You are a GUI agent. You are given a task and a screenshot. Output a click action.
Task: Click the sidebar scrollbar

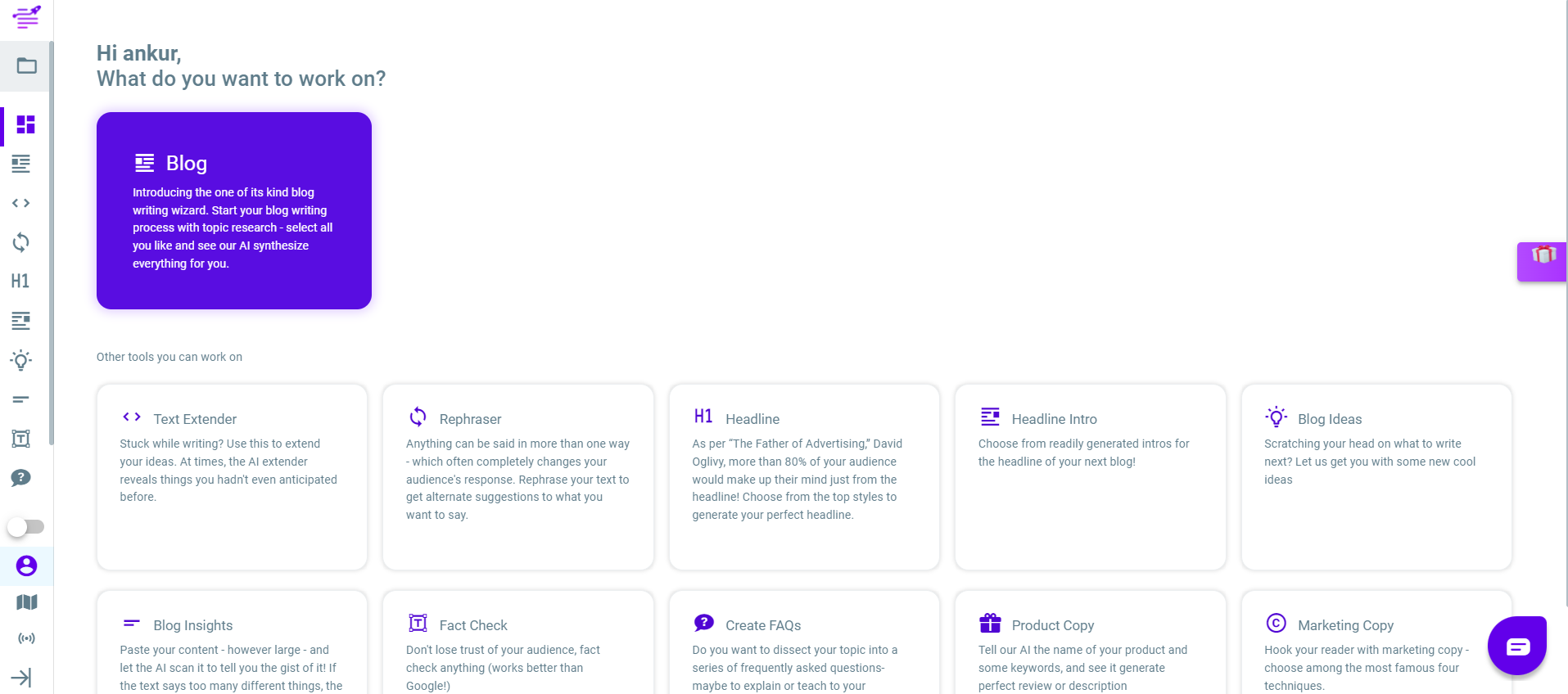pos(52,242)
